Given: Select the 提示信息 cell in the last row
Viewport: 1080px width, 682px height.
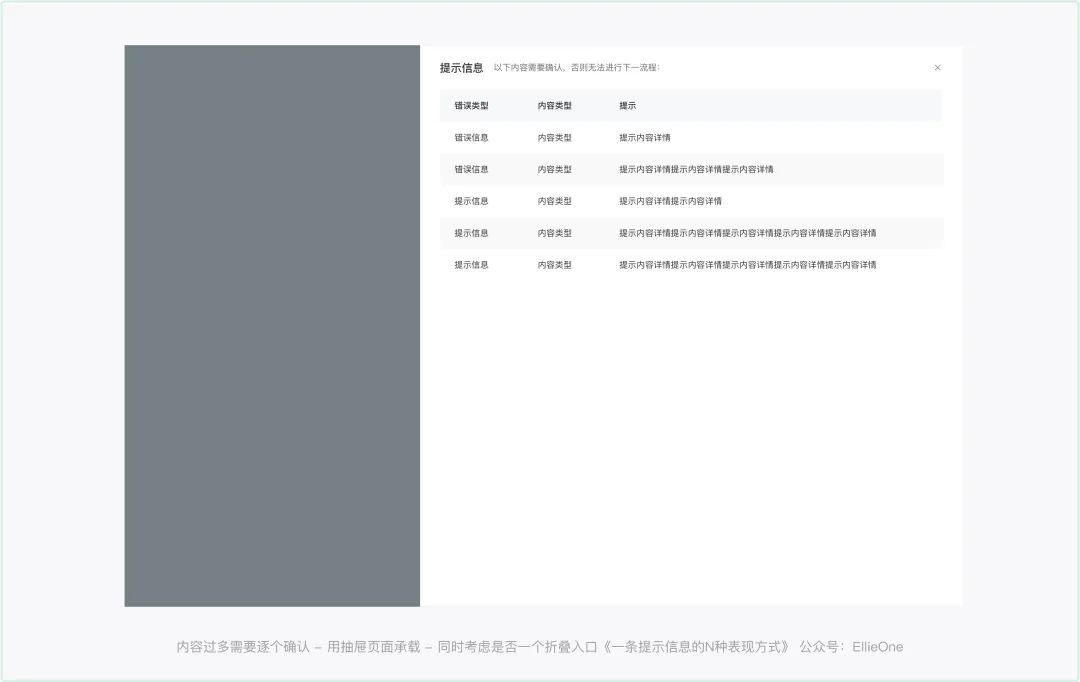Looking at the screenshot, I should click(471, 265).
